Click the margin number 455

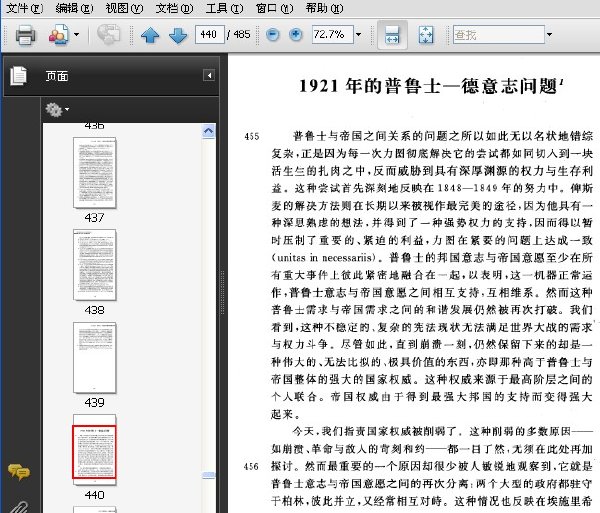pos(251,136)
